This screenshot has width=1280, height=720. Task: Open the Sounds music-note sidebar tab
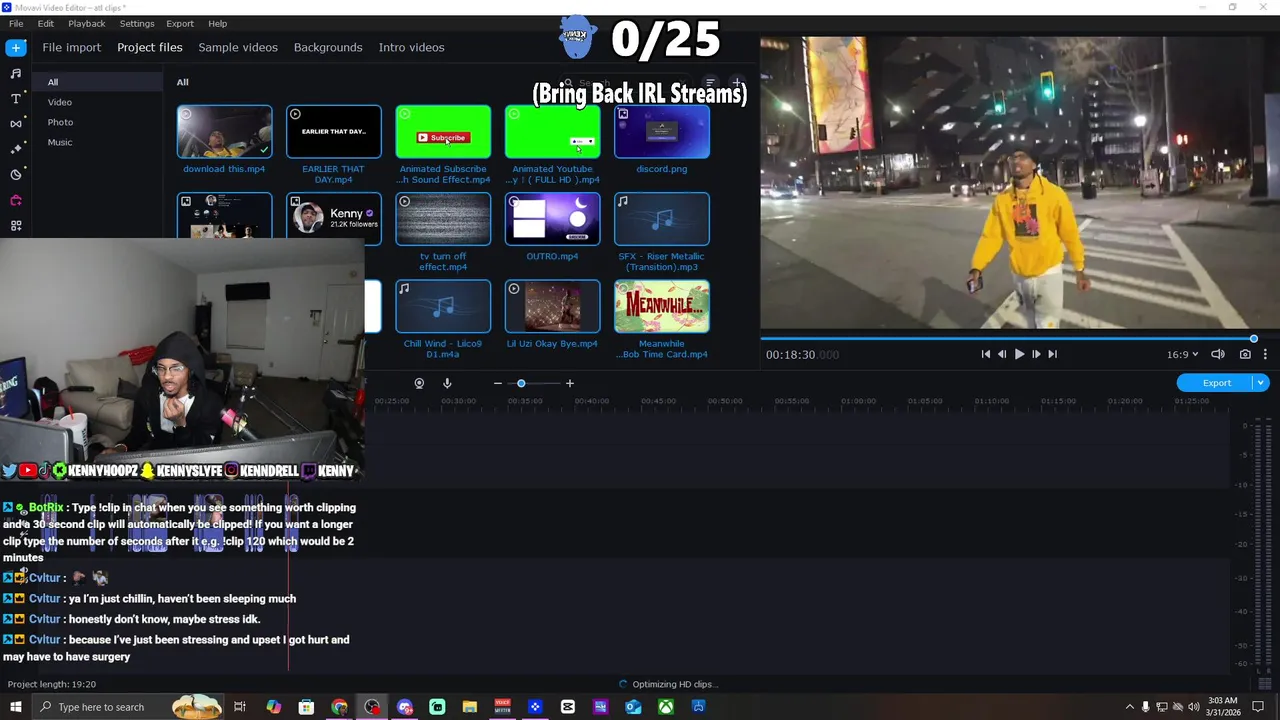click(15, 73)
